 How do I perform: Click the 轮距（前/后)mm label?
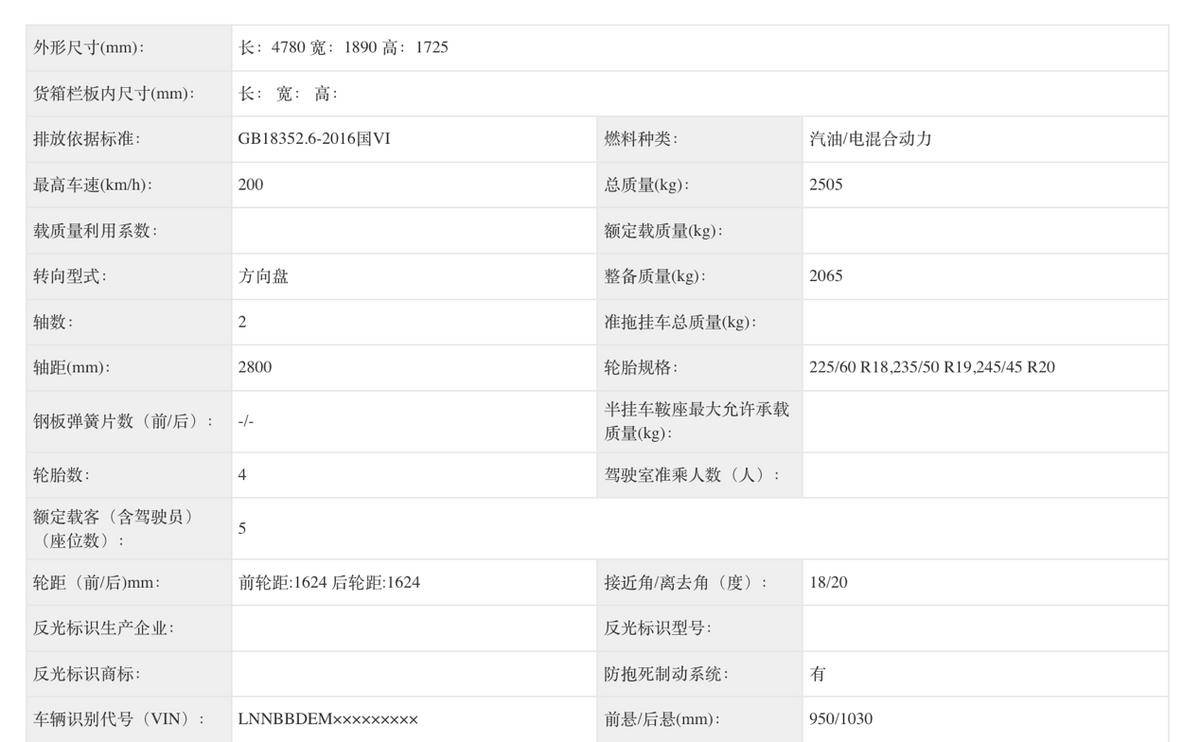97,582
